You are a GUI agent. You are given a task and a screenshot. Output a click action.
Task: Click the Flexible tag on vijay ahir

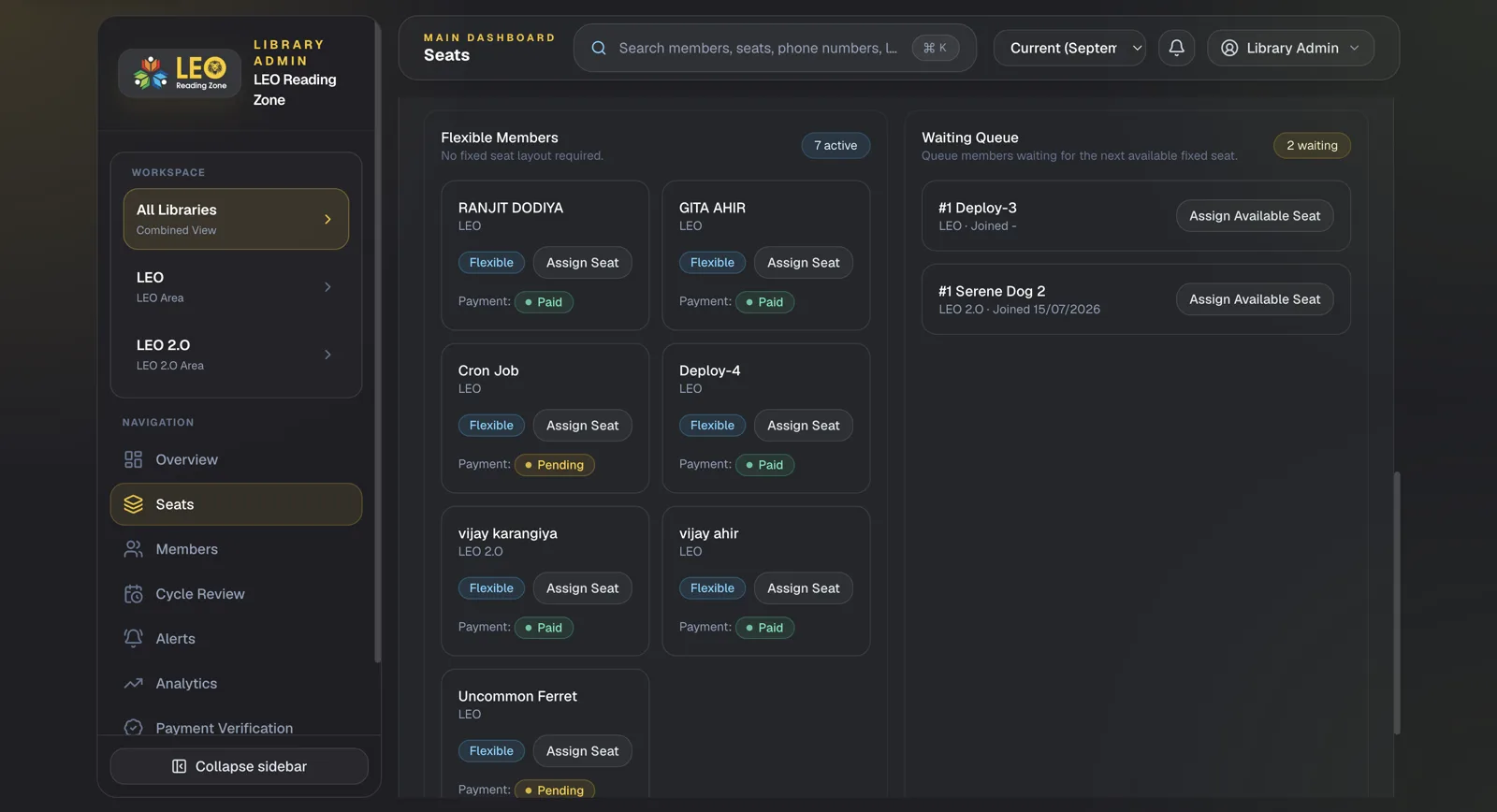tap(712, 588)
